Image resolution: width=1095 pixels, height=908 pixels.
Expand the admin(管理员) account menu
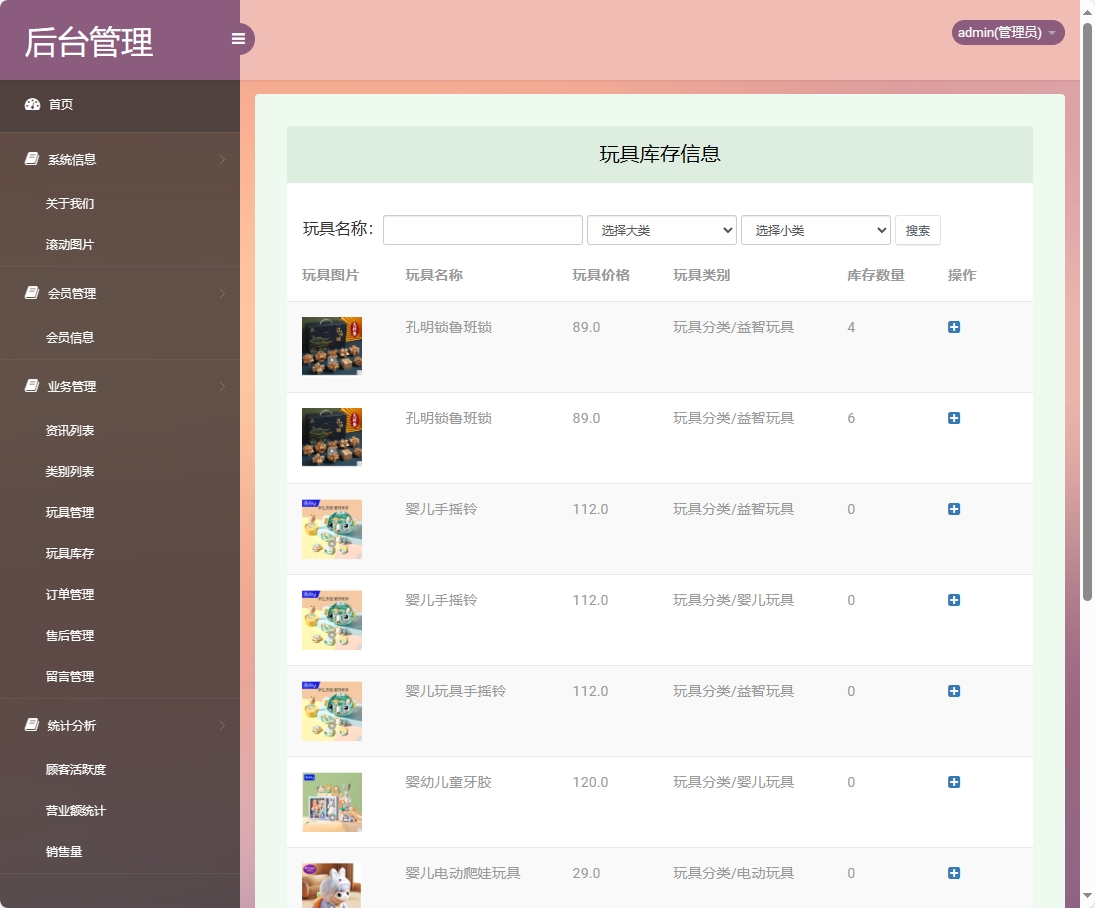pyautogui.click(x=1007, y=32)
